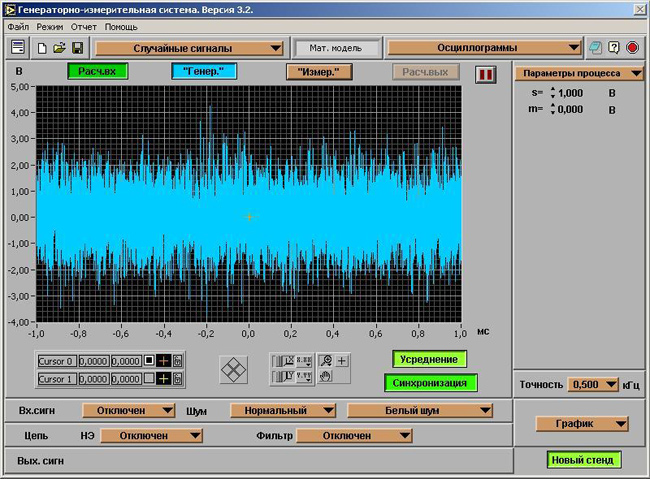Click the Cursor 1 crosshair style icon
Screen dimensions: 650x479
pos(164,379)
